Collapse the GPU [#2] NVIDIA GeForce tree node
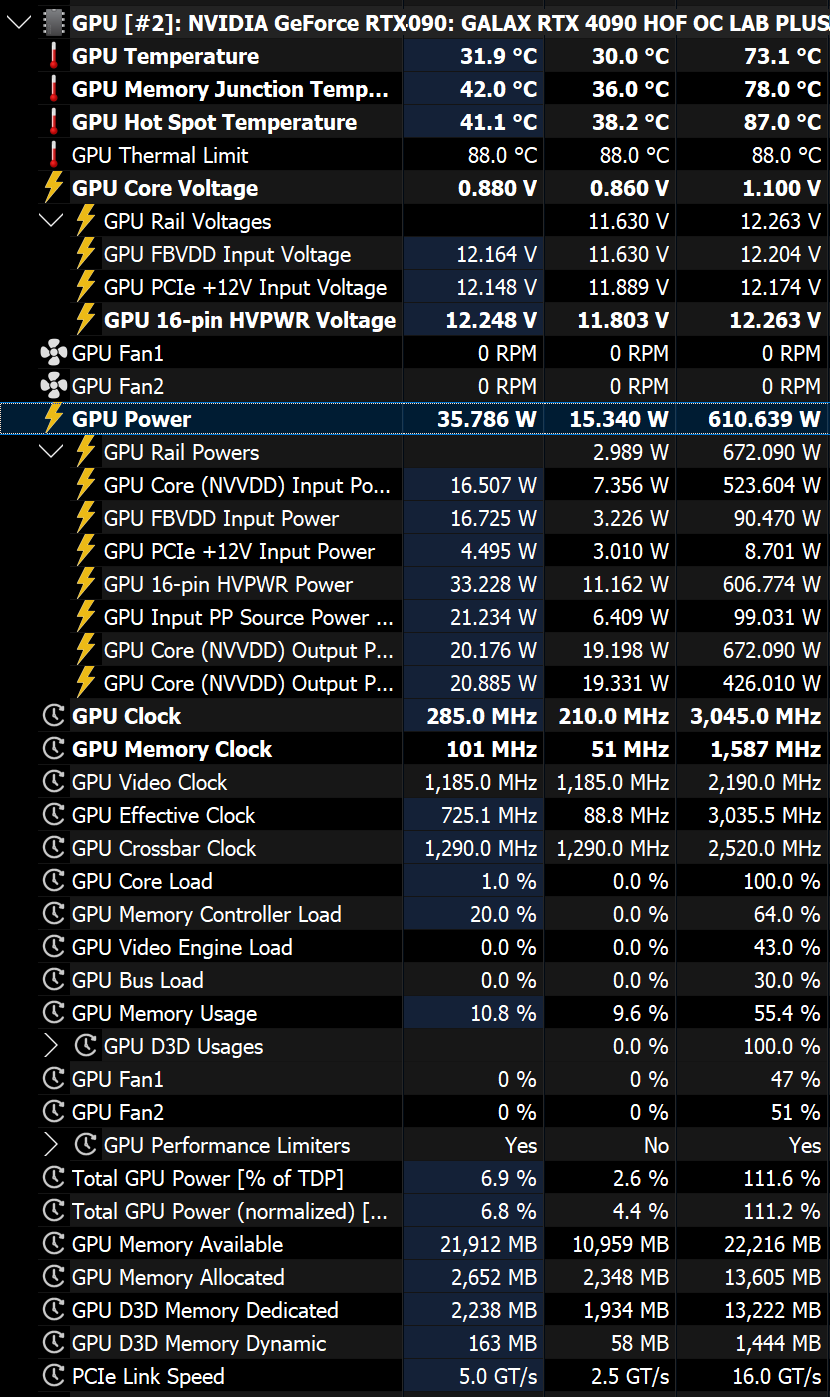This screenshot has width=830, height=1397. pos(19,23)
